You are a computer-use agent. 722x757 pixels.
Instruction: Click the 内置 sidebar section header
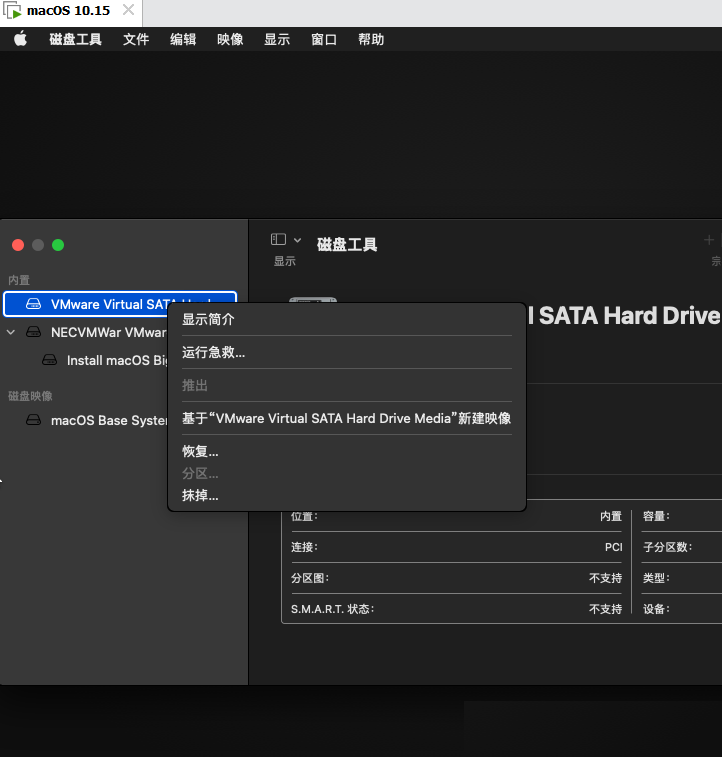(x=19, y=280)
